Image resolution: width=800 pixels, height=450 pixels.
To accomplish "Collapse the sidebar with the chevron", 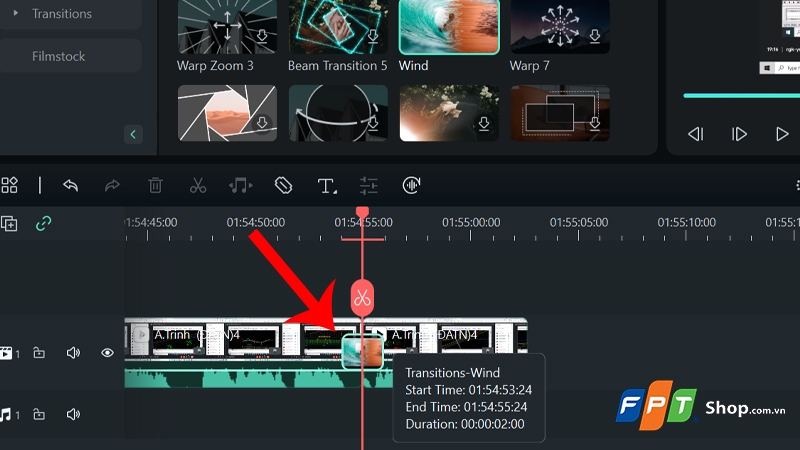I will click(133, 135).
